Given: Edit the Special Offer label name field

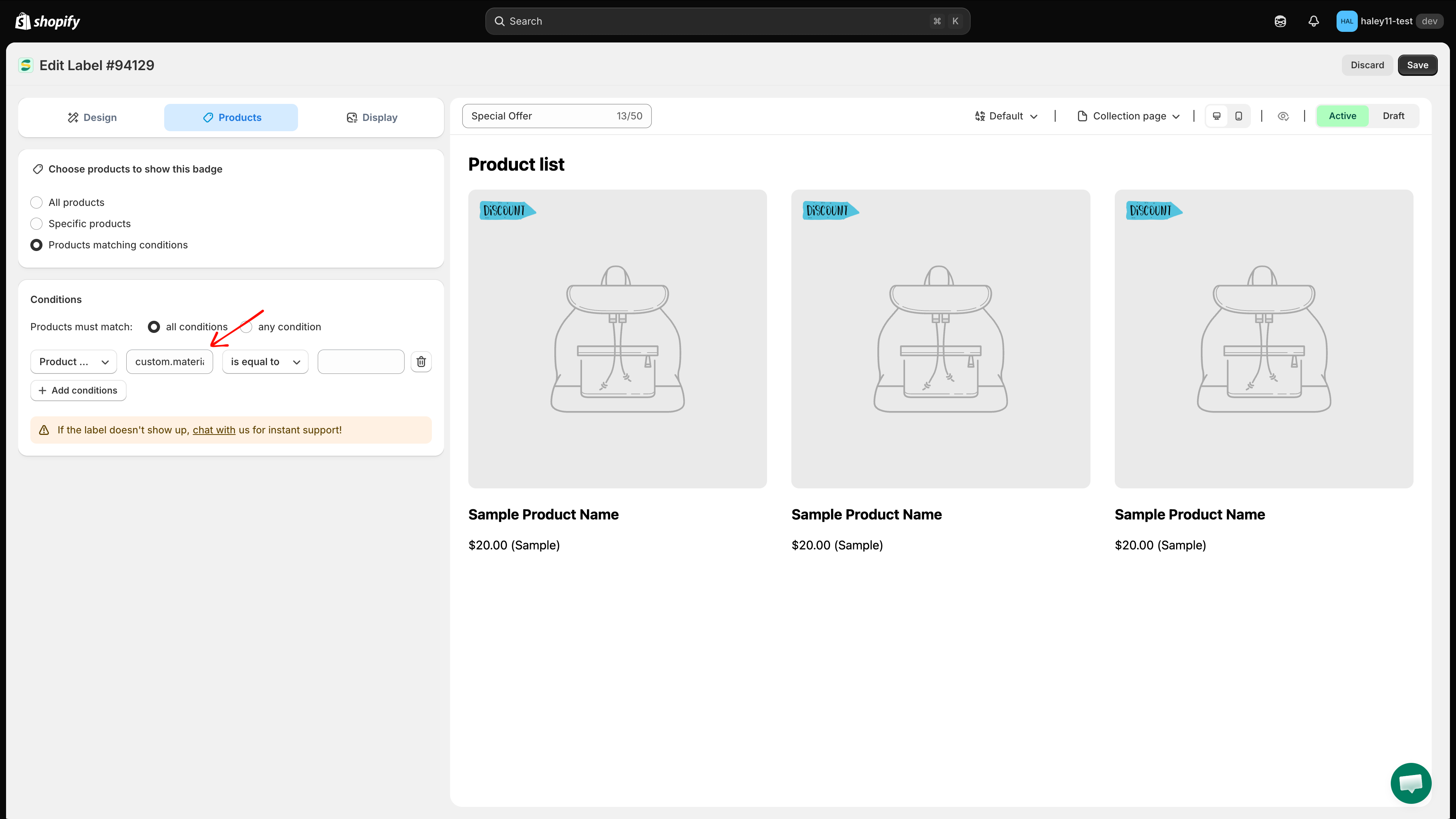Looking at the screenshot, I should coord(557,116).
